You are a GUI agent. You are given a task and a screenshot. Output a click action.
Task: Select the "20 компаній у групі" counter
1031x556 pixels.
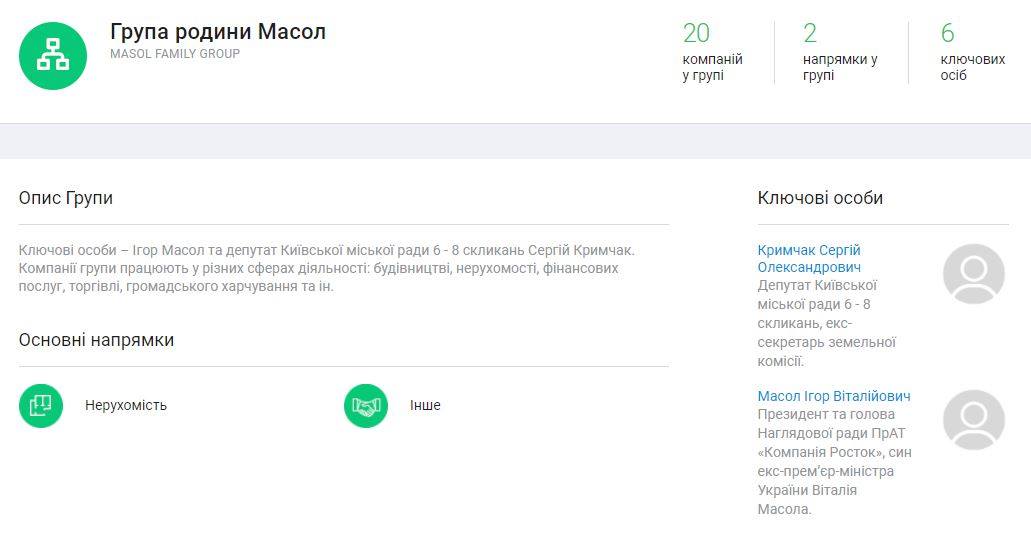712,52
